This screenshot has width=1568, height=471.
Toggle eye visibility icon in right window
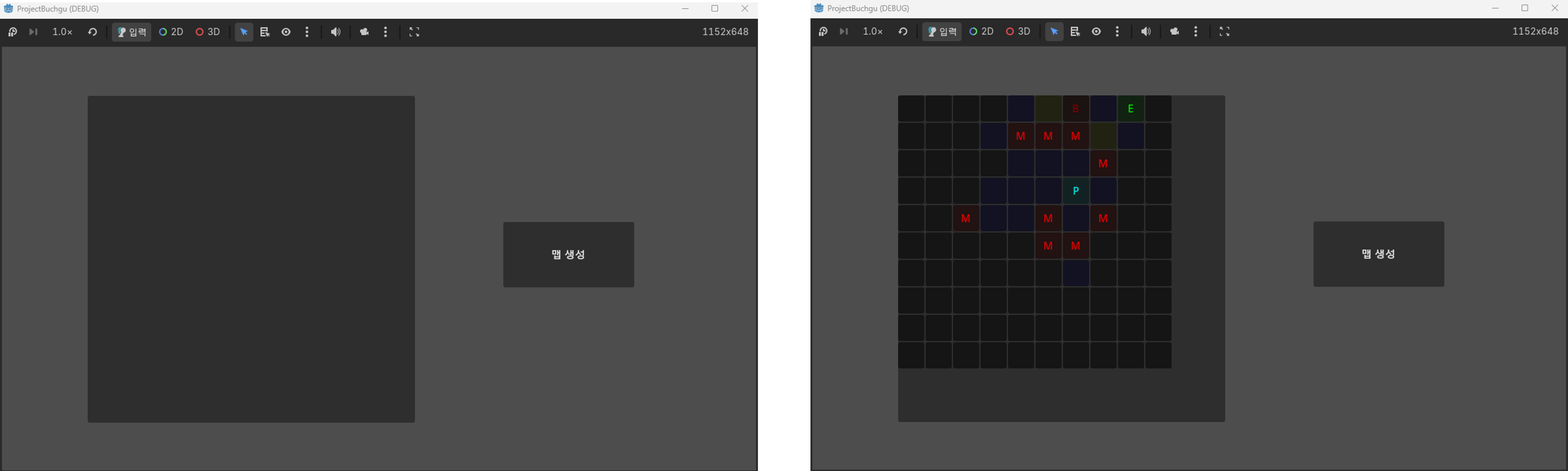coord(1096,31)
